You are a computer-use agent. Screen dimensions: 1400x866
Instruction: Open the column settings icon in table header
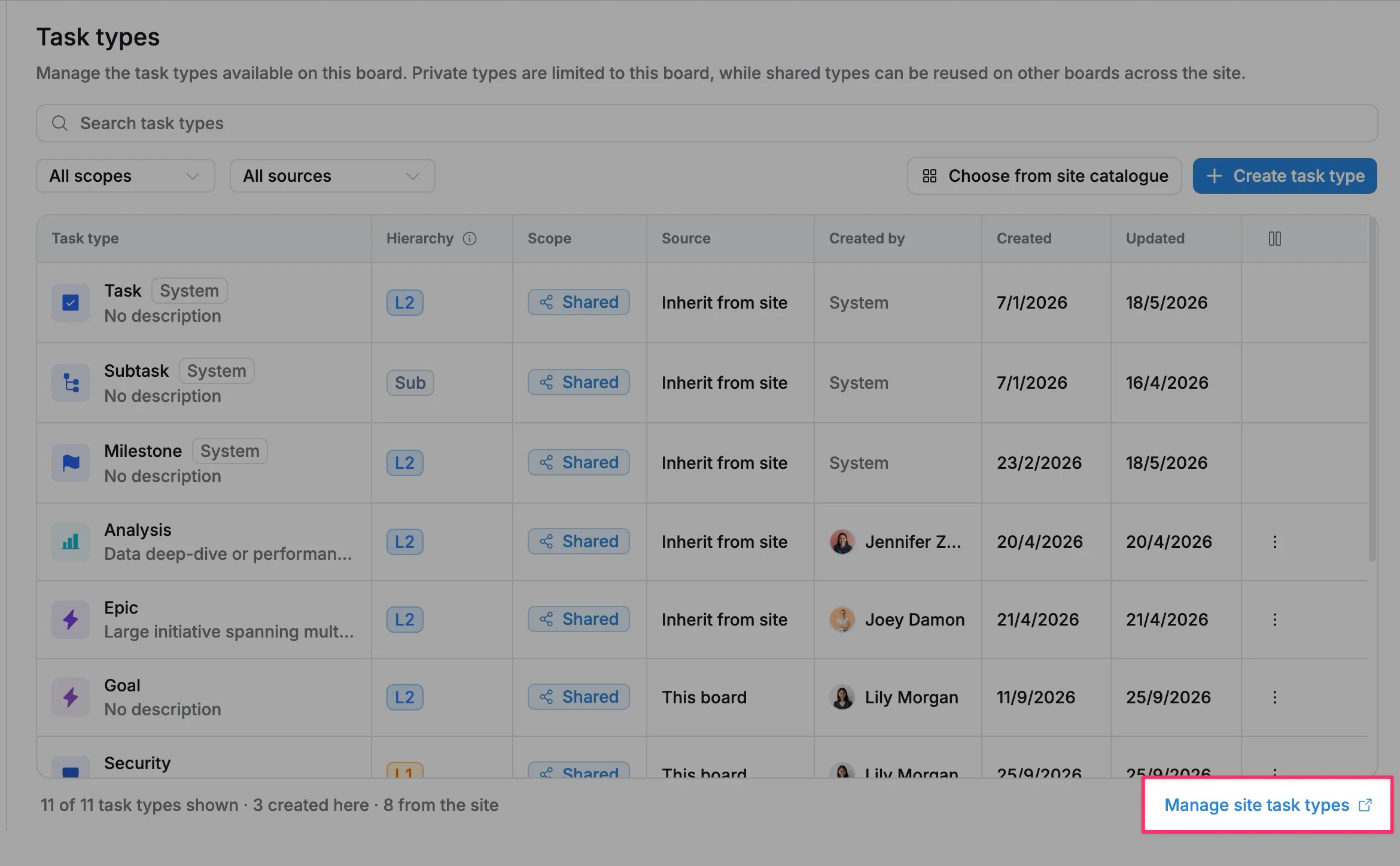(1275, 239)
